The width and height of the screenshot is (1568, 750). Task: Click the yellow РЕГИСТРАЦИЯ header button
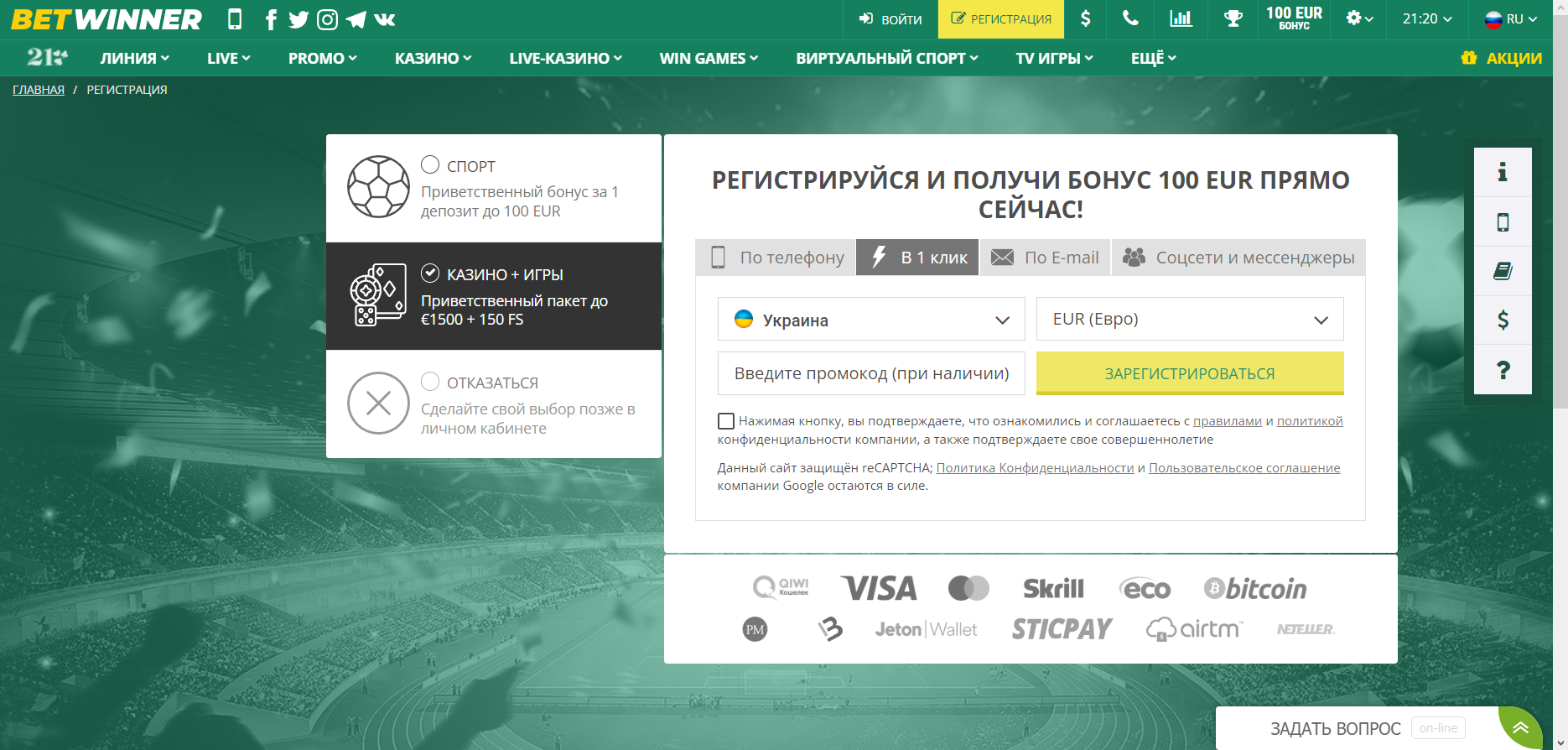click(x=1001, y=18)
